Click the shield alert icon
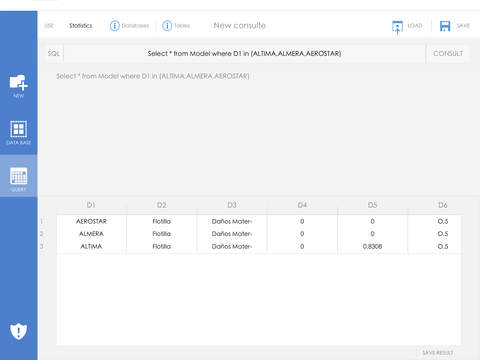The width and height of the screenshot is (480, 360). (18, 331)
